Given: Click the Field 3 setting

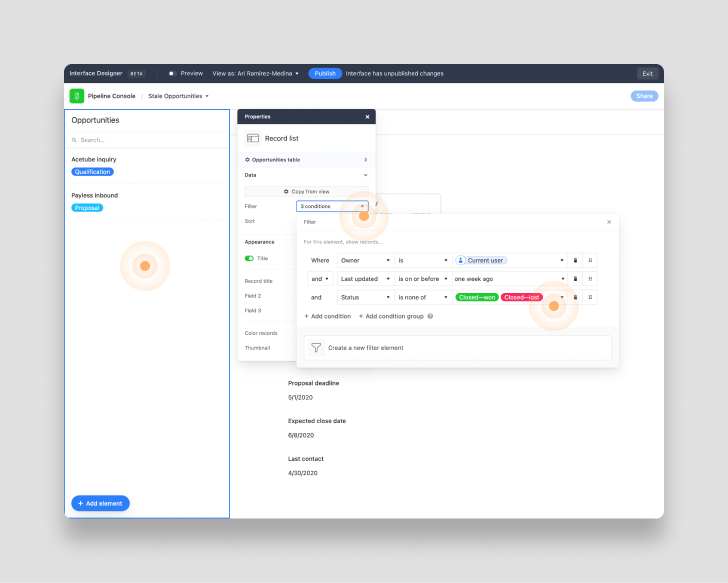Looking at the screenshot, I should (253, 311).
